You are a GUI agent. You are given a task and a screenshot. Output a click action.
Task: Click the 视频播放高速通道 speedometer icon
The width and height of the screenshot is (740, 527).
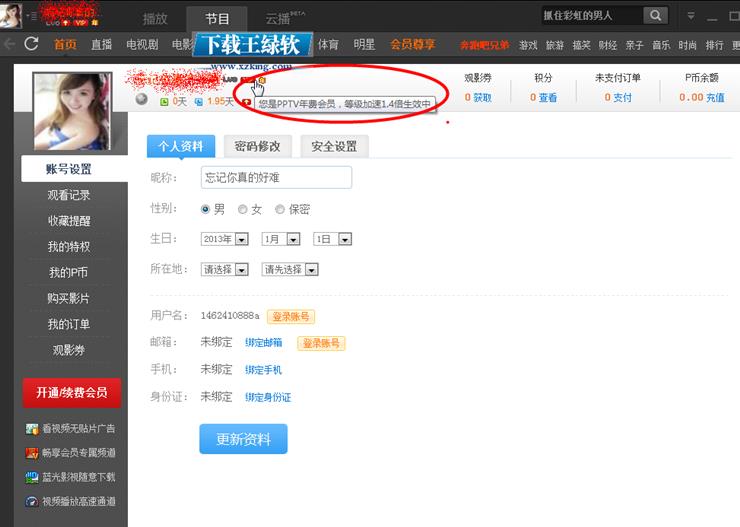coord(32,502)
